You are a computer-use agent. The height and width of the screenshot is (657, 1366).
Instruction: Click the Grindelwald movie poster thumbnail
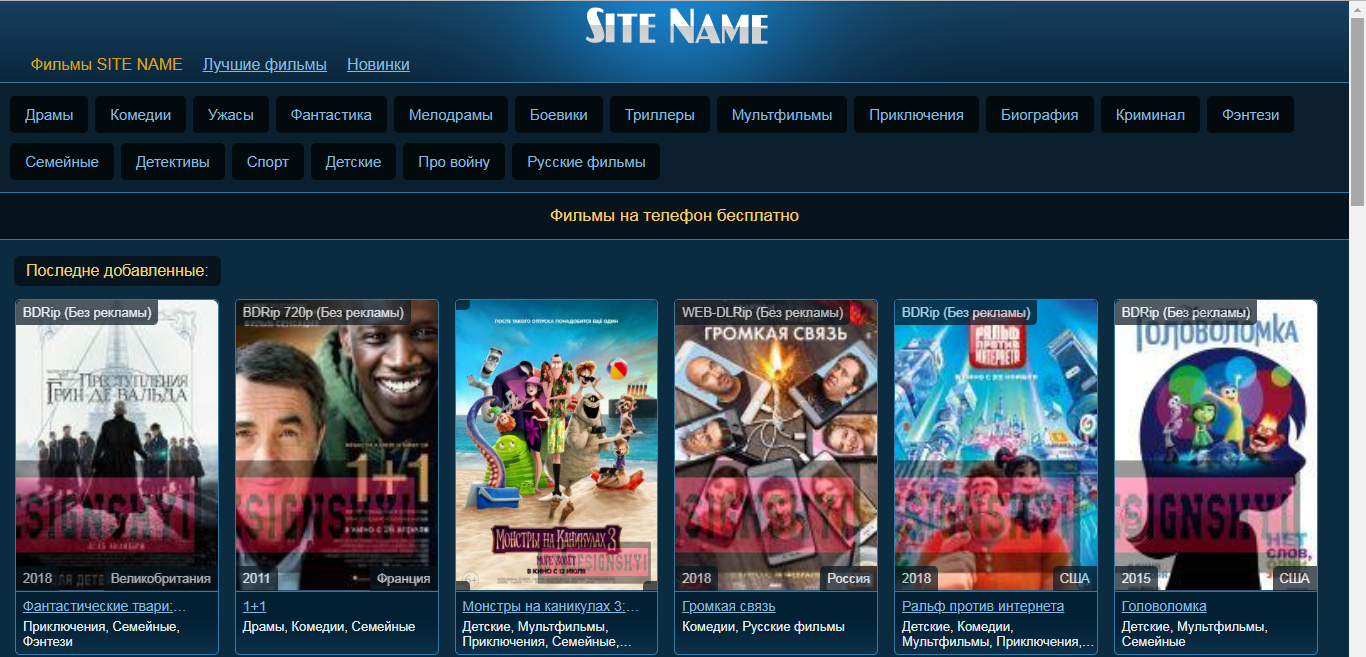coord(117,445)
